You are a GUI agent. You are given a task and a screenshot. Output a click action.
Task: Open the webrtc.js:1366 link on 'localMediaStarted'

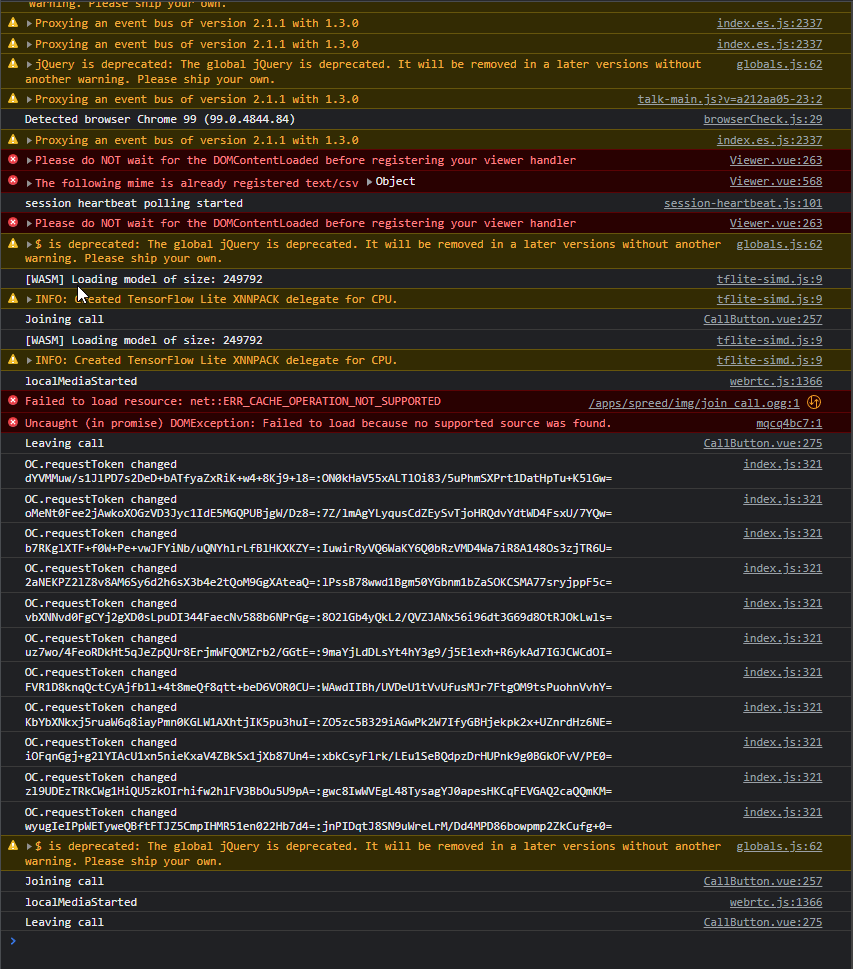[x=776, y=381]
